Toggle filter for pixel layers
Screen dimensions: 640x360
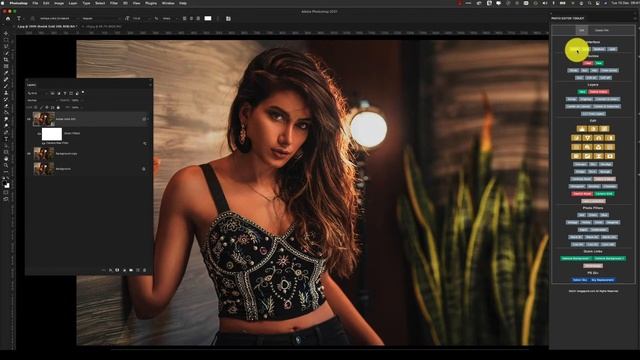[x=52, y=93]
